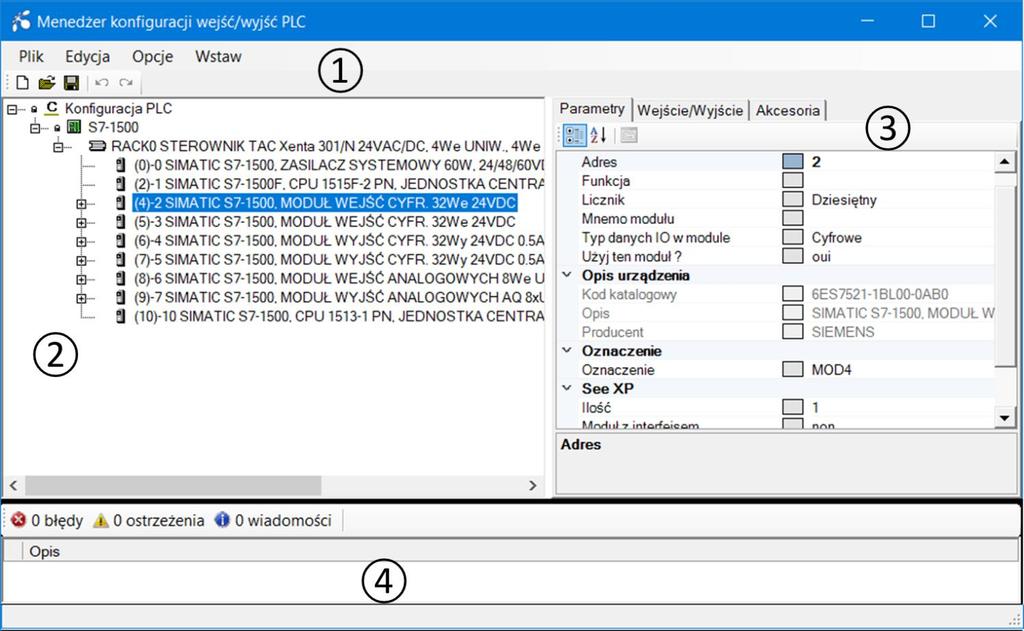Click the Undo arrow in the toolbar
The width and height of the screenshot is (1024, 631).
coord(101,82)
